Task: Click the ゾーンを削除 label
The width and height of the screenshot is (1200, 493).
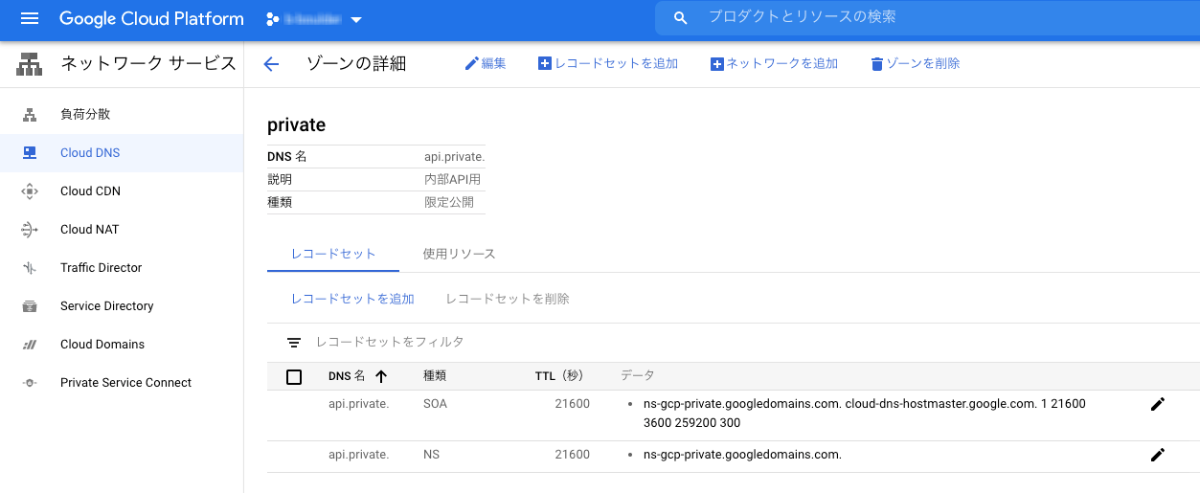Action: [923, 64]
